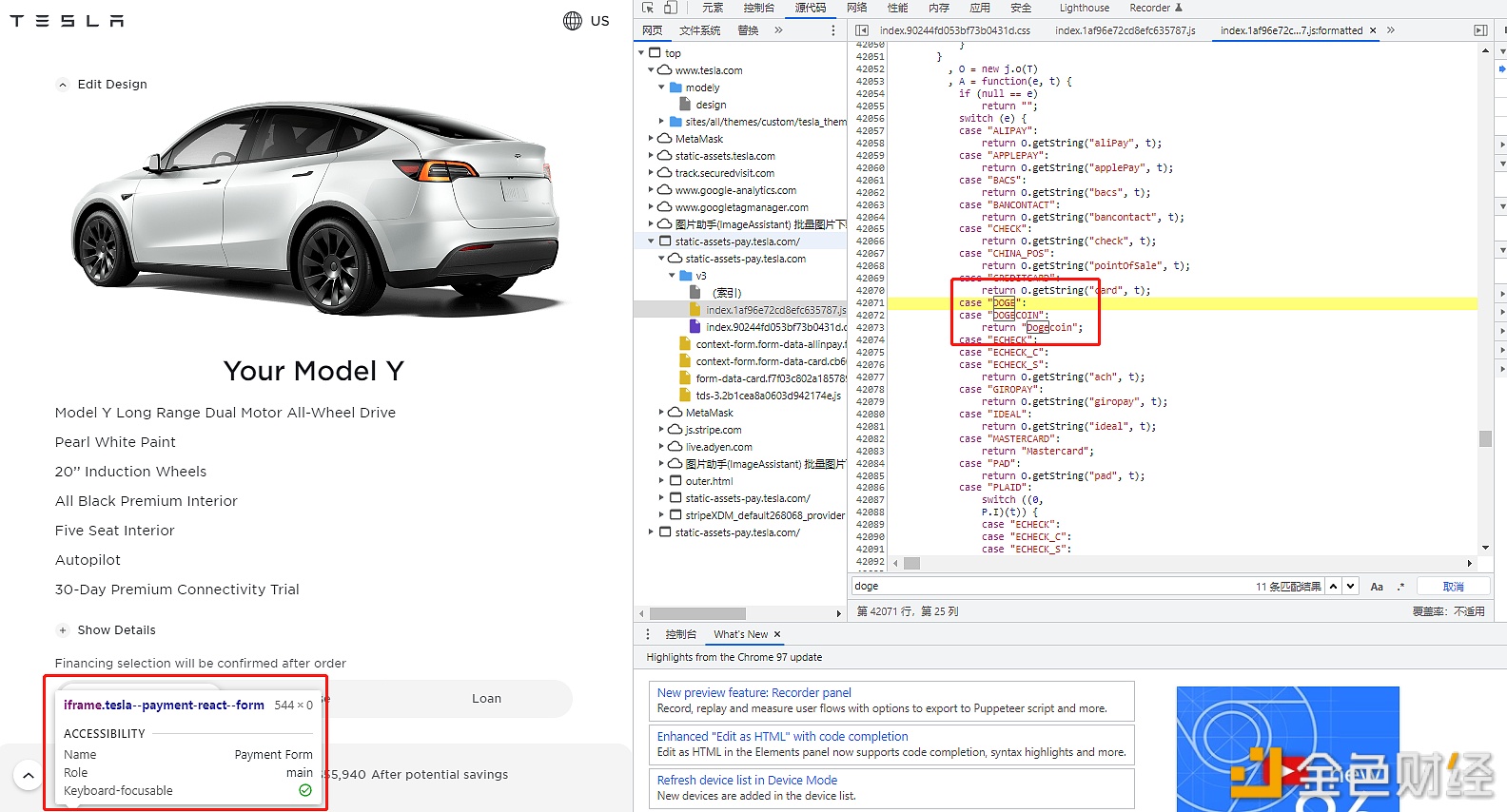Open the 控制台 (Console) panel tab
The image size is (1507, 812).
point(758,8)
